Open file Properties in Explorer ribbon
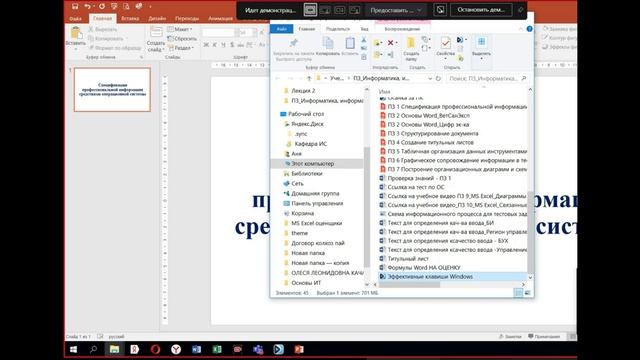Screen dimensions: 640x360 click(x=446, y=43)
